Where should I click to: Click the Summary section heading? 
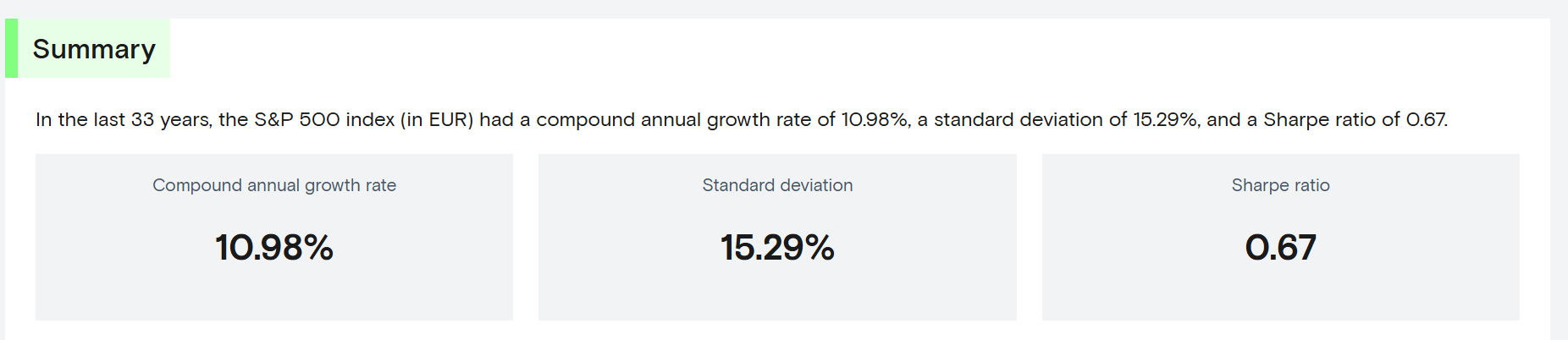(94, 49)
